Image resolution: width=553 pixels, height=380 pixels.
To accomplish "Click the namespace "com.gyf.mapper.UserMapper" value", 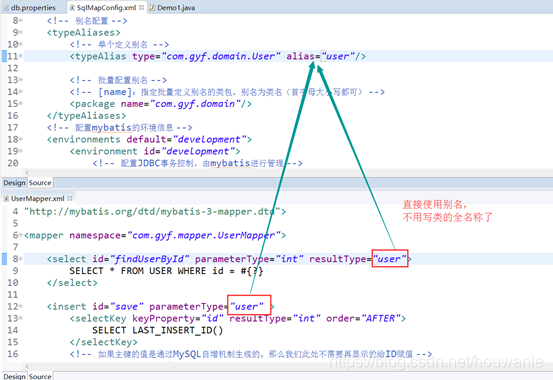I will pos(203,235).
